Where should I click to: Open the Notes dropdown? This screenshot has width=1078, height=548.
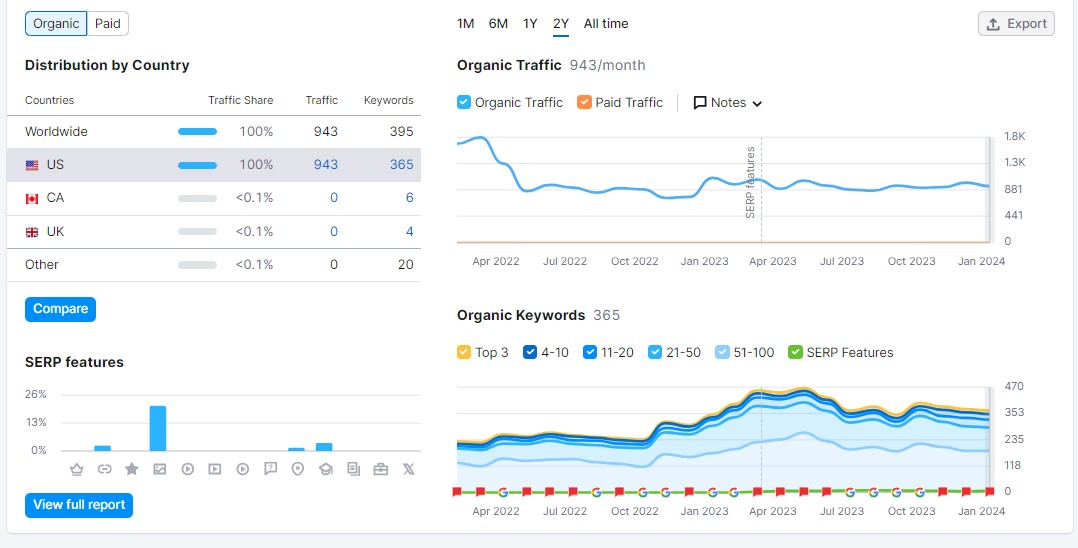[728, 102]
